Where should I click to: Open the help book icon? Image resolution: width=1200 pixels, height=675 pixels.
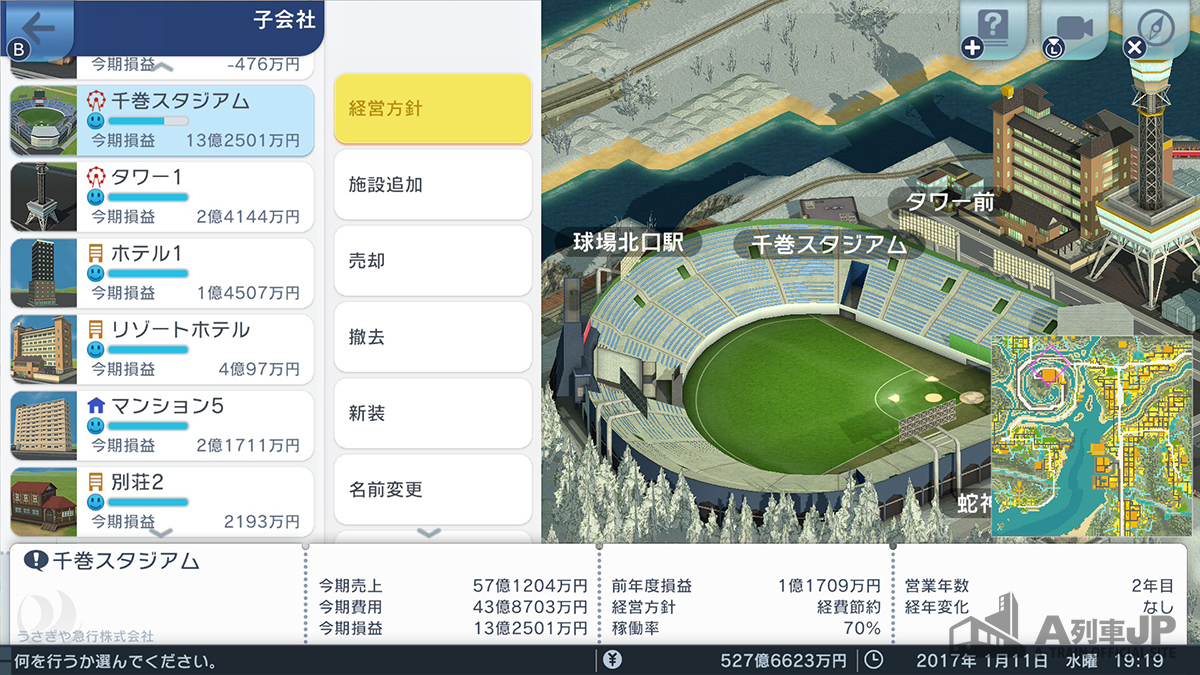[995, 28]
